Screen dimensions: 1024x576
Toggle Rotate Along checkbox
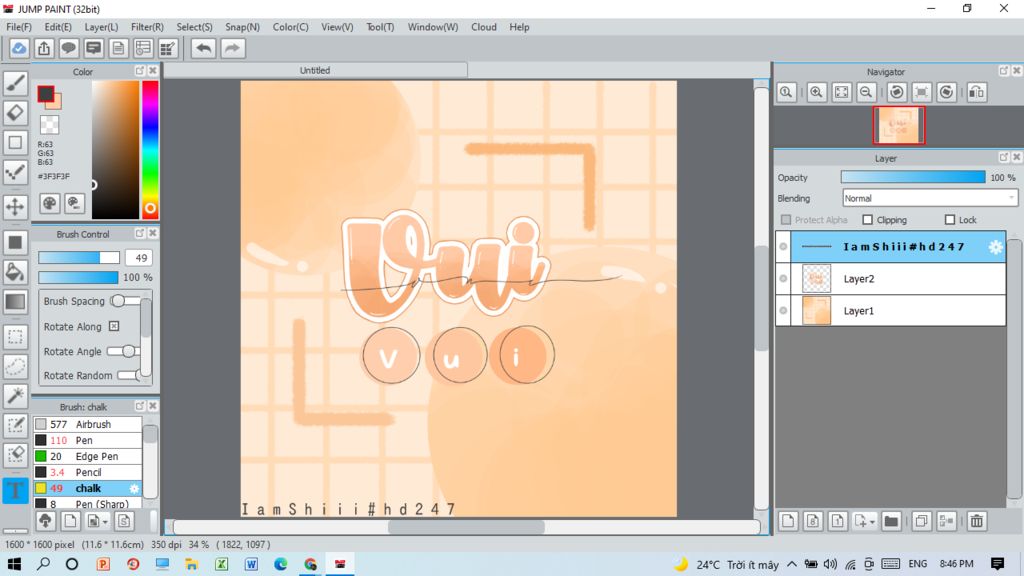[x=114, y=326]
